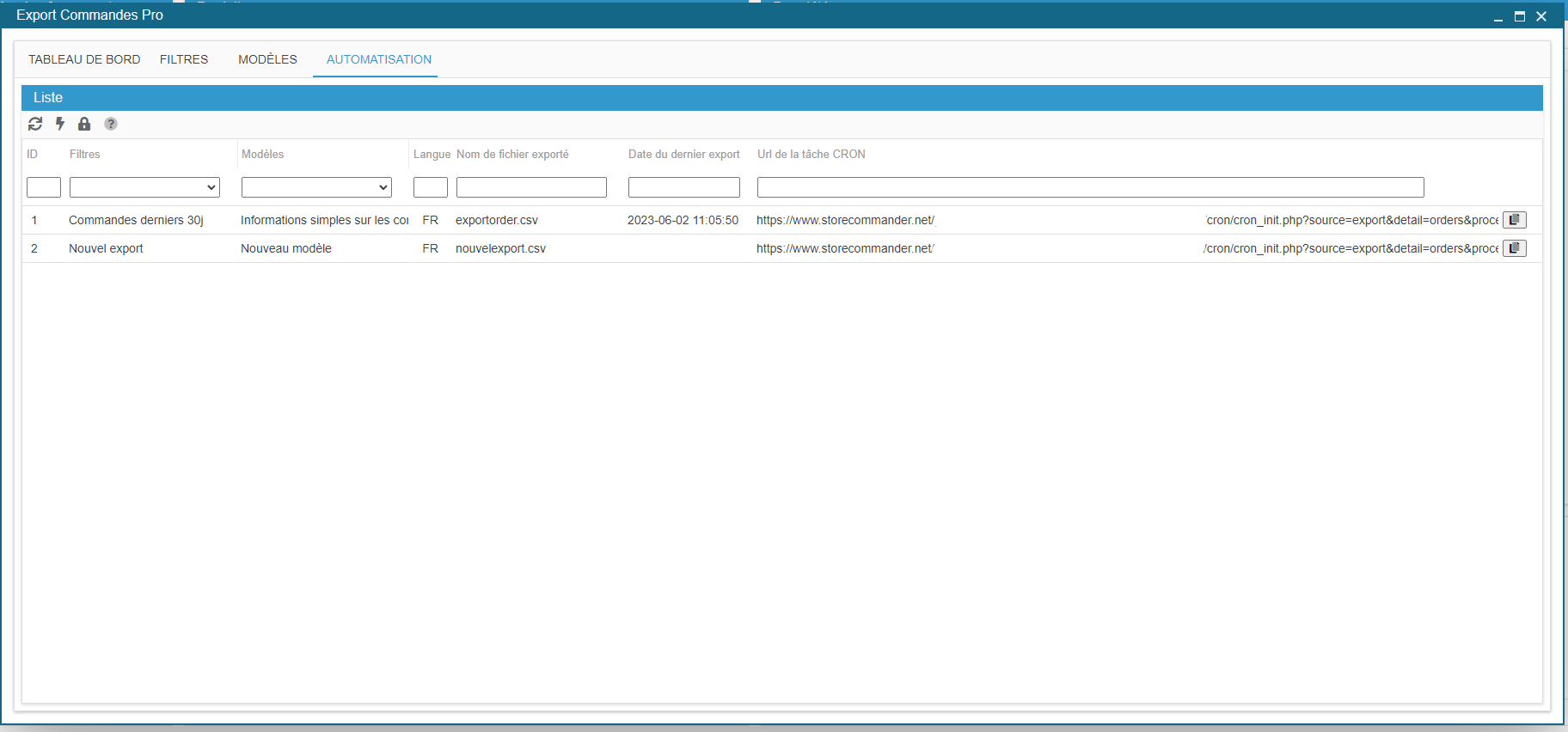Click the Url de la tâche CRON filter field
This screenshot has height=732, width=1568.
(x=1090, y=187)
